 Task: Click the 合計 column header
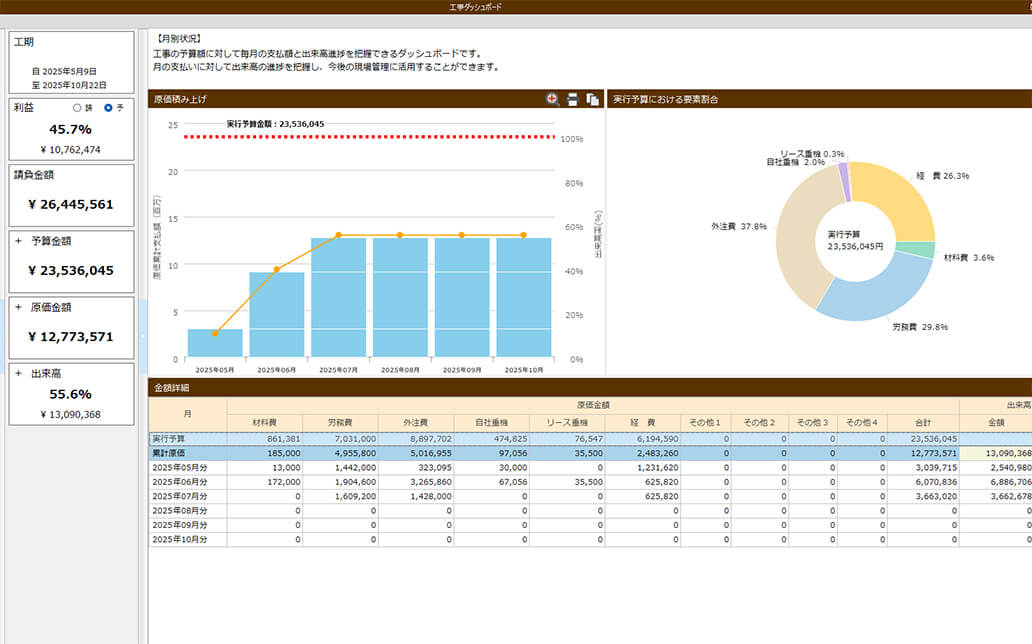coord(923,423)
